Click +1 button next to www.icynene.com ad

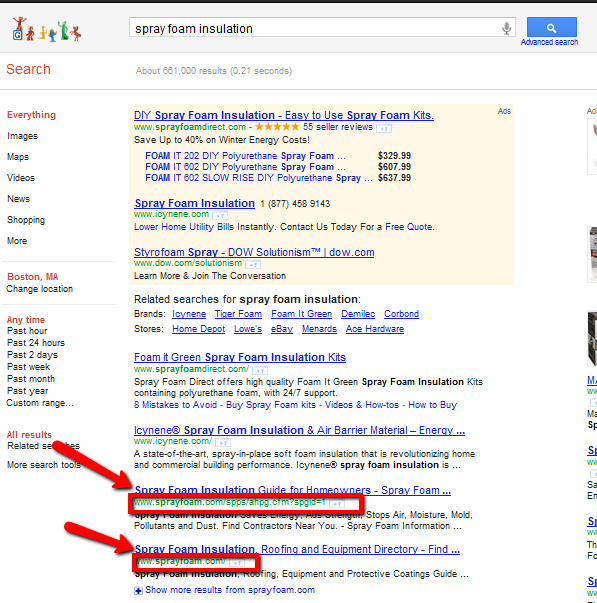(220, 215)
